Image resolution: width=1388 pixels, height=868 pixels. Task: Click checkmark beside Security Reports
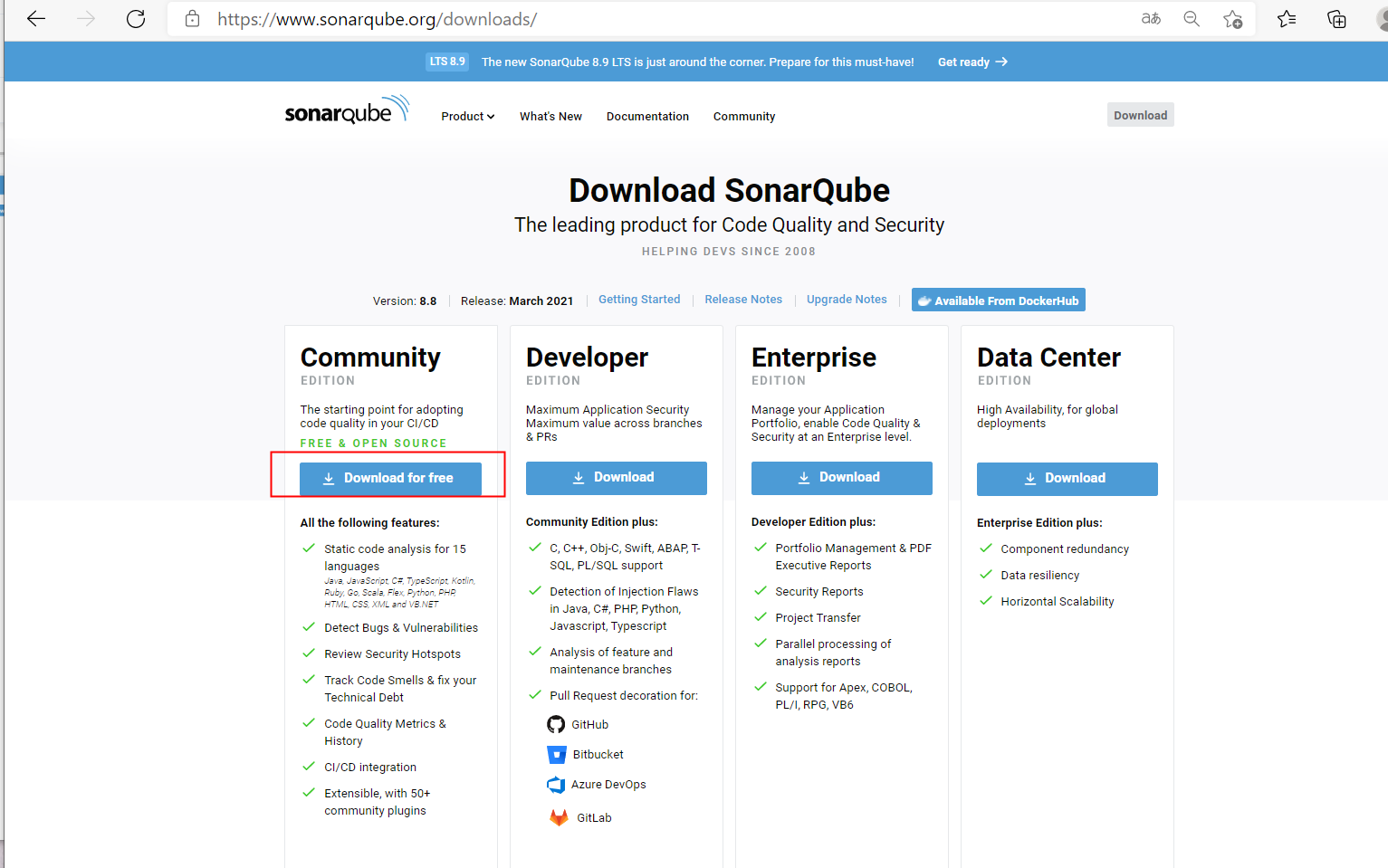pyautogui.click(x=761, y=590)
